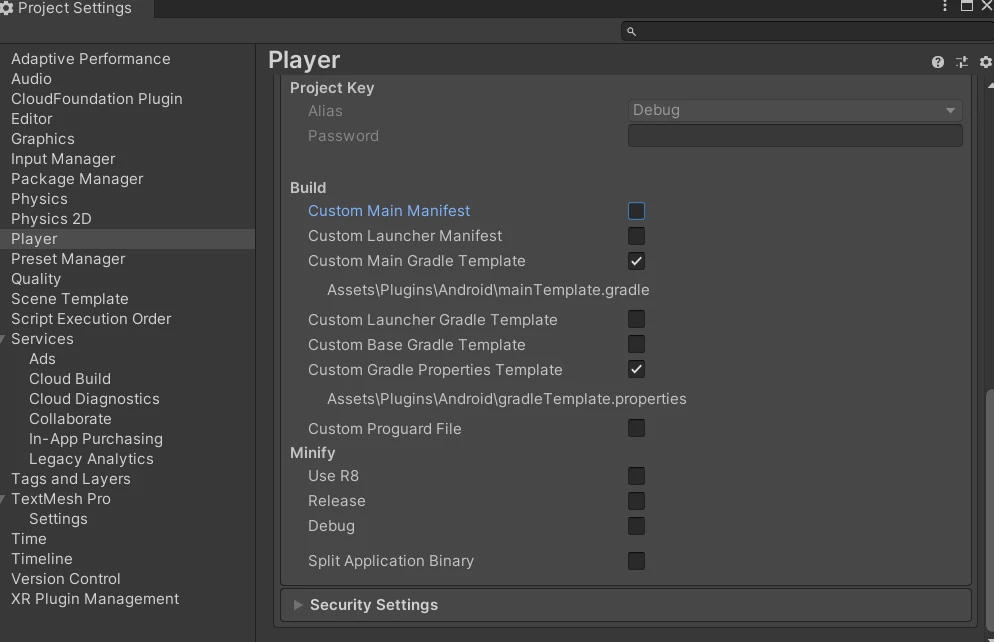Open the vertical ellipsis menu in title bar

[943, 7]
